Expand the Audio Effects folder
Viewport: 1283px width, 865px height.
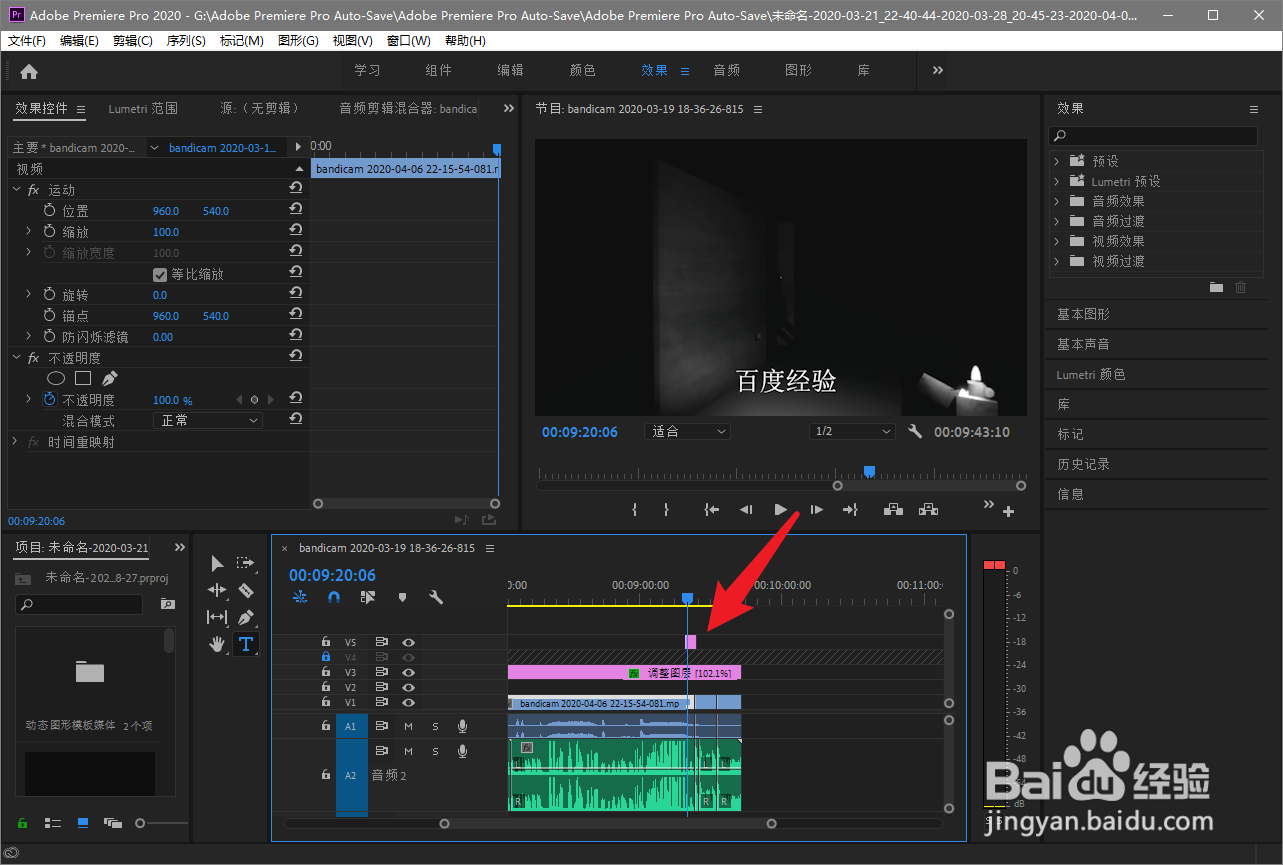coord(1057,201)
